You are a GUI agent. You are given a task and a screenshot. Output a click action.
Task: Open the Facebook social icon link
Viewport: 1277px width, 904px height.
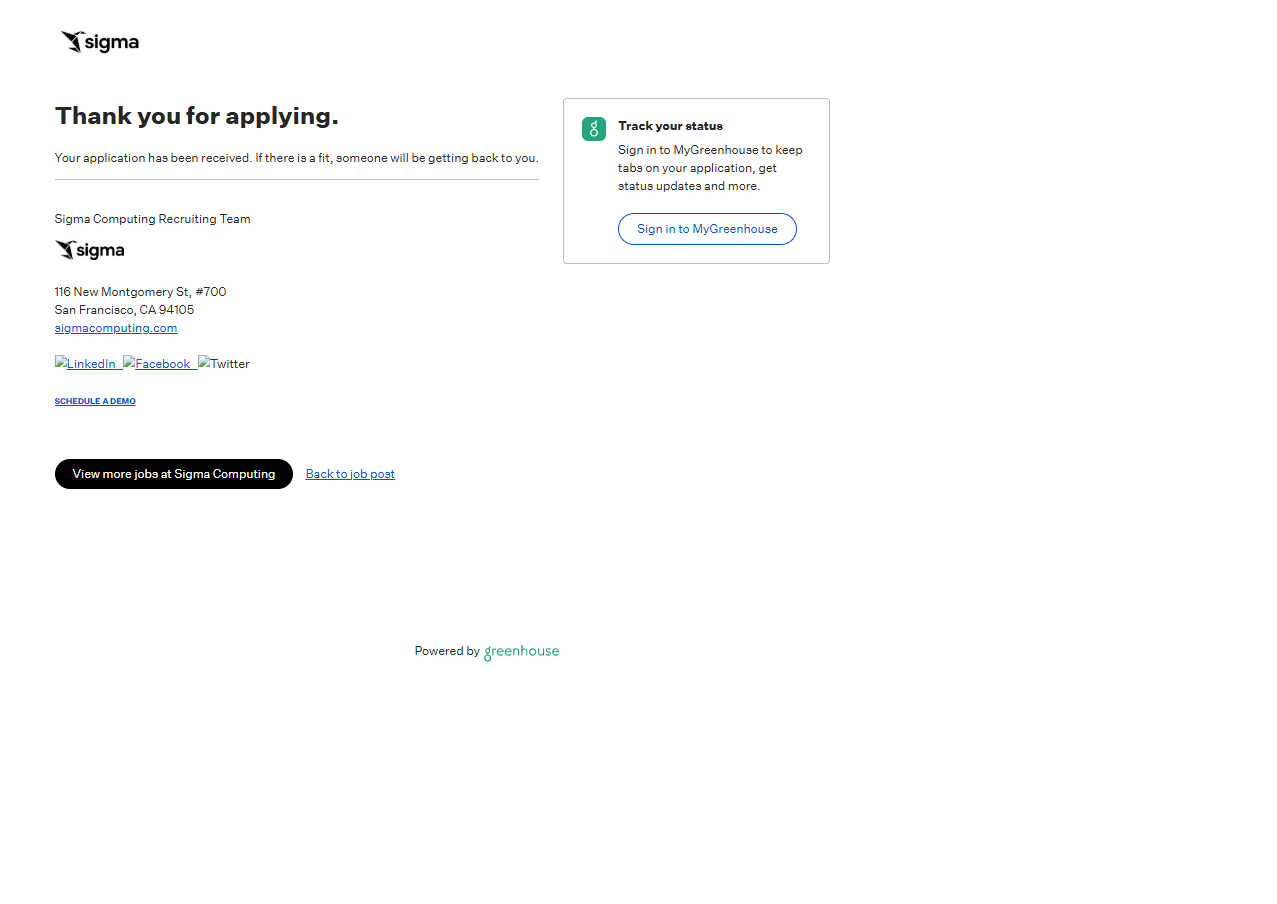click(158, 364)
